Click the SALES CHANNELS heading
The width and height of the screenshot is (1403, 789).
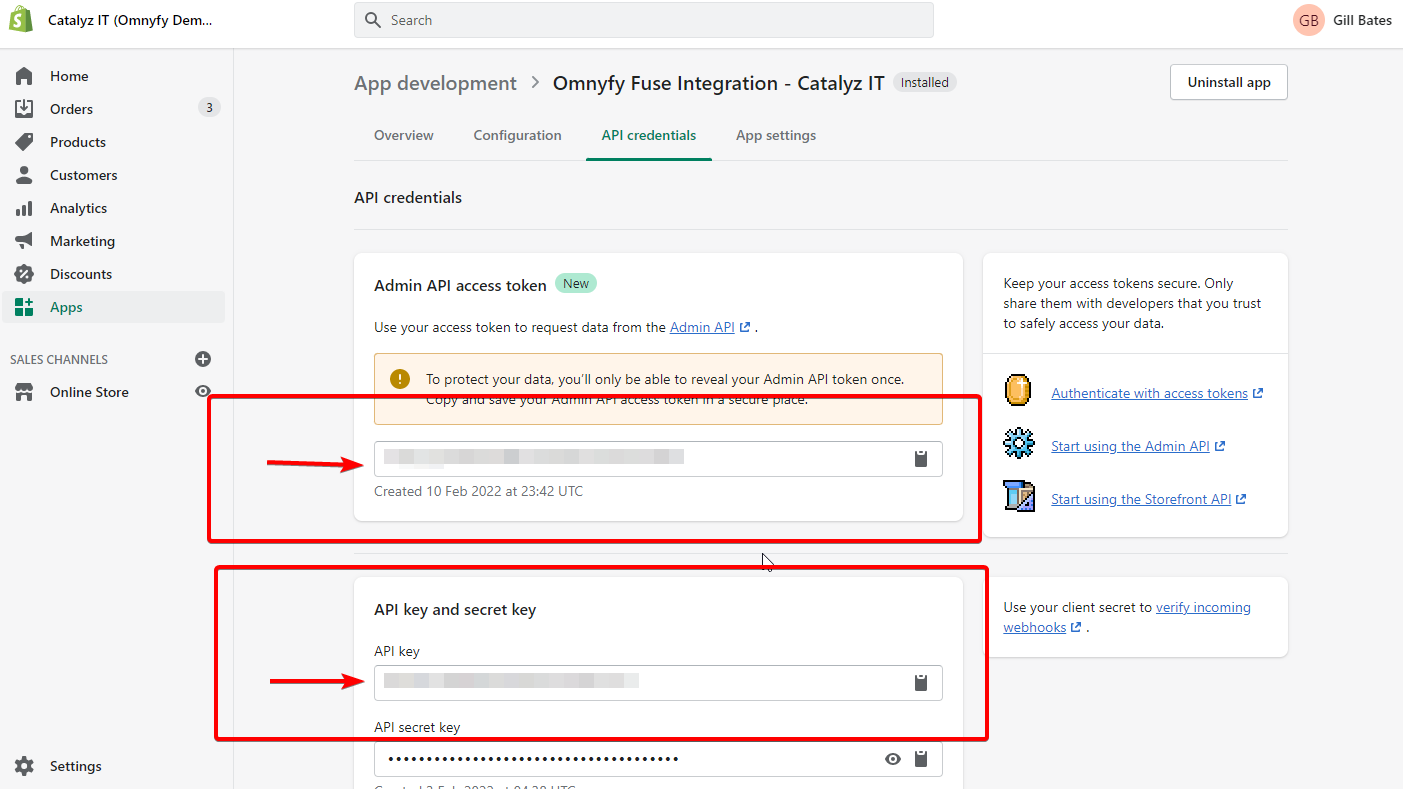[x=59, y=359]
